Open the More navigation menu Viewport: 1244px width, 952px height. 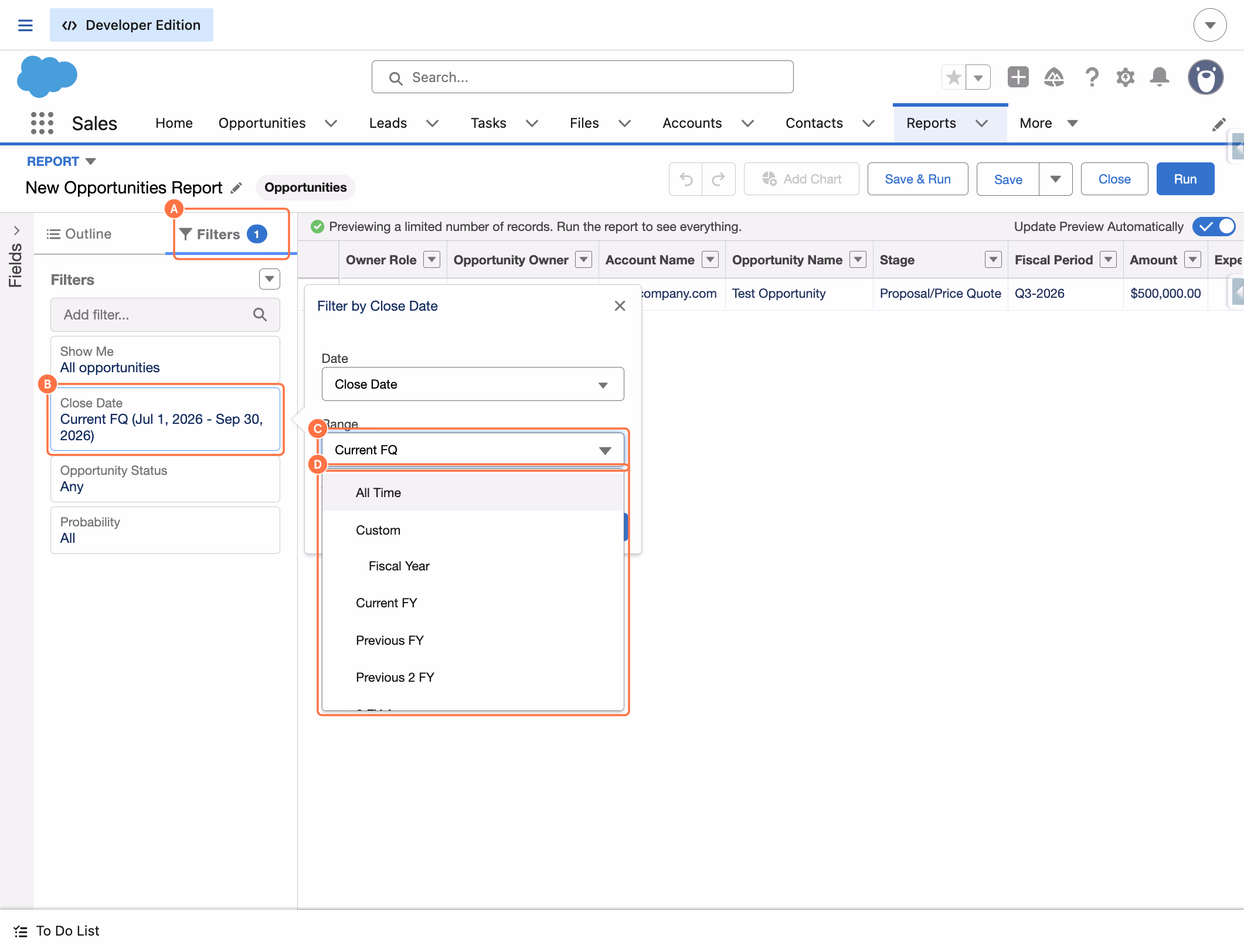1049,123
